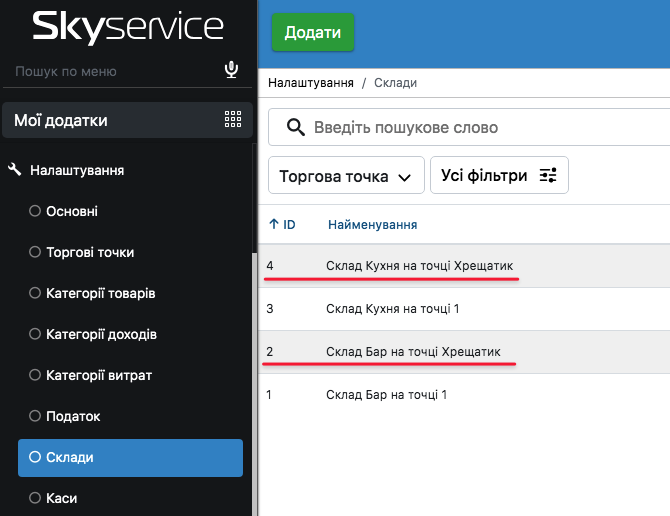Click the microphone voice search icon

coord(231,70)
